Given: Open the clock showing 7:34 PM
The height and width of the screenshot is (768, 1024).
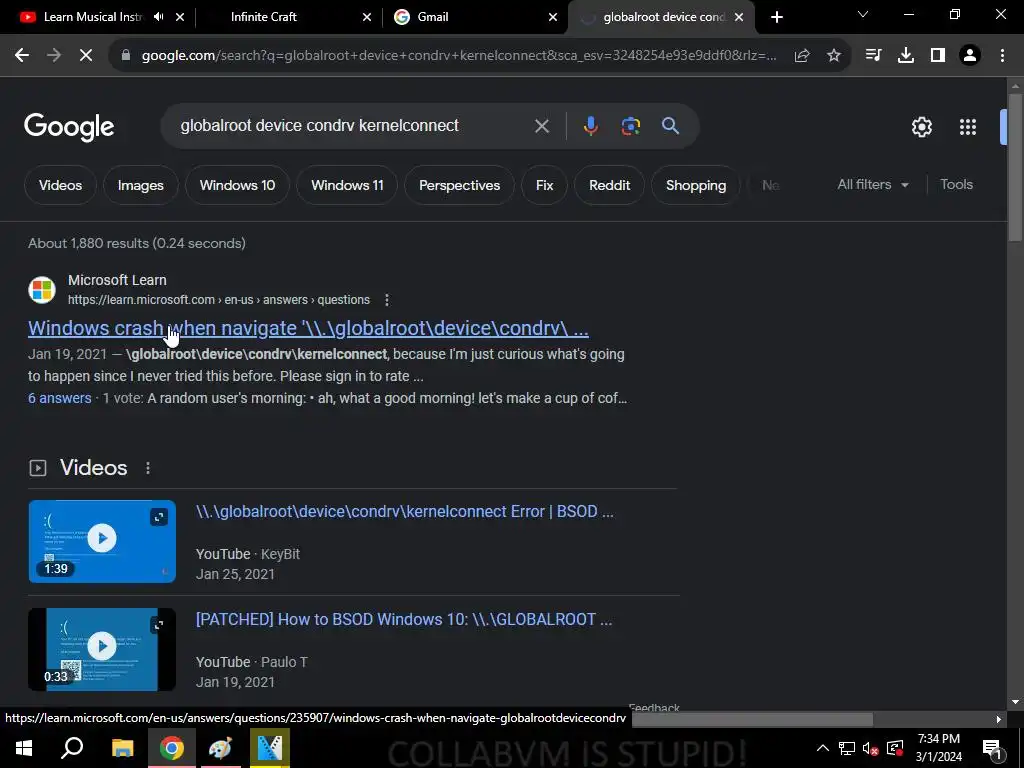Looking at the screenshot, I should [x=938, y=748].
